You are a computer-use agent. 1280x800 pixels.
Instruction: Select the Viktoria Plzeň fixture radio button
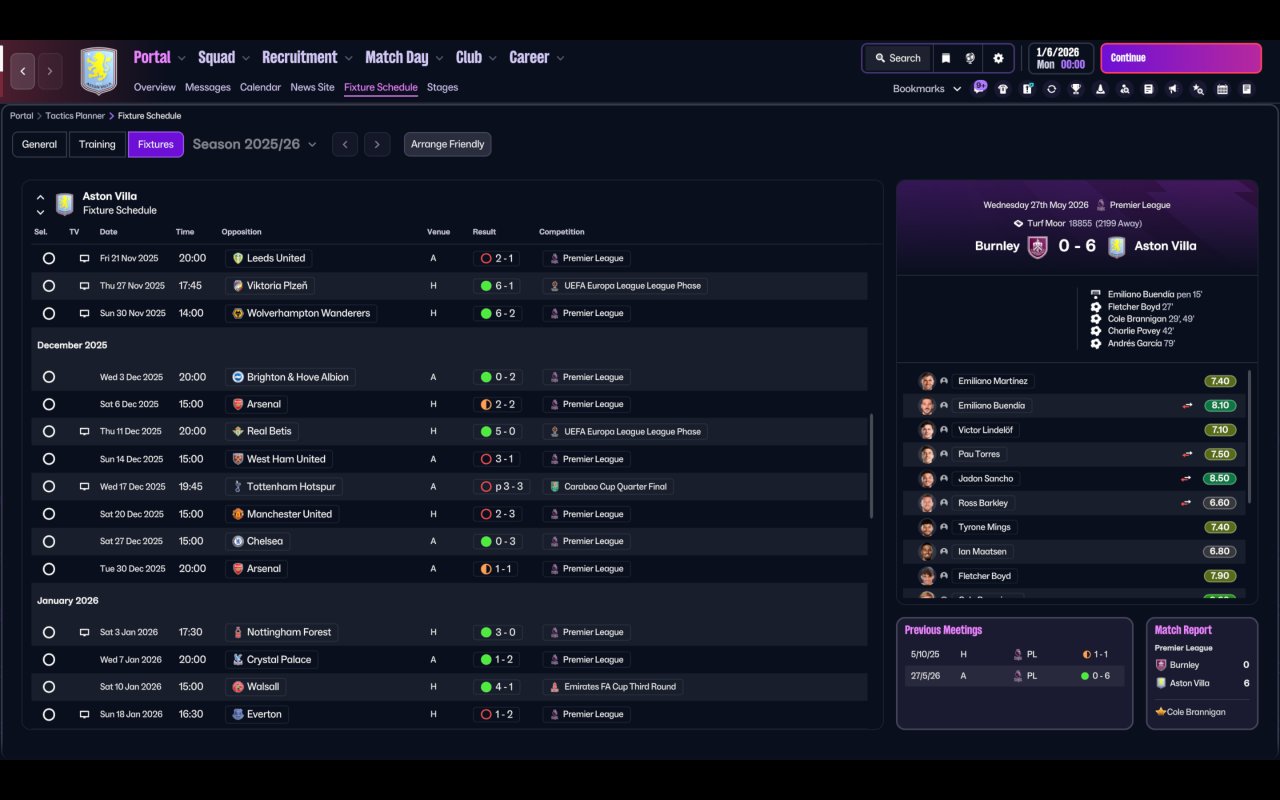pos(48,286)
